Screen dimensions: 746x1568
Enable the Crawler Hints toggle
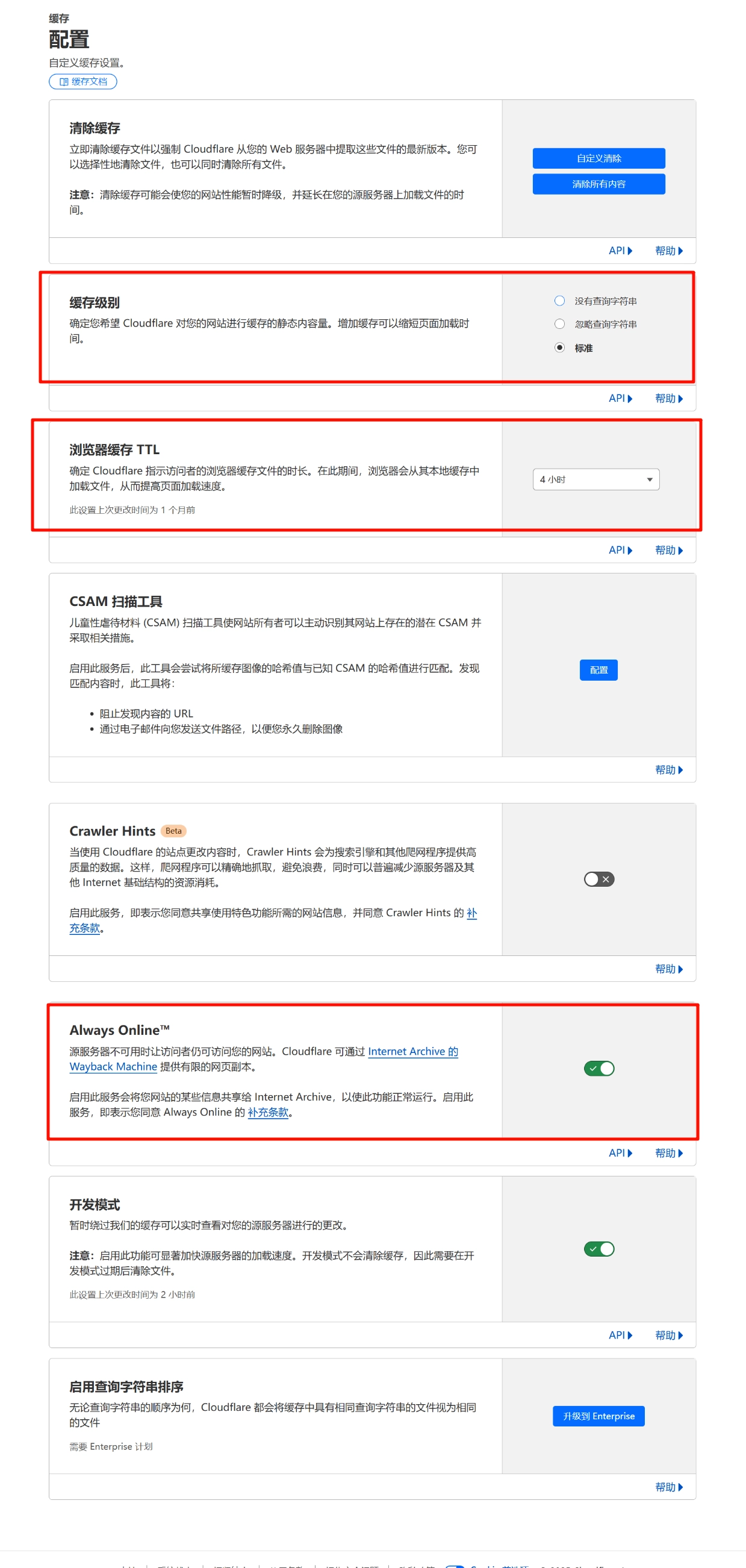598,879
